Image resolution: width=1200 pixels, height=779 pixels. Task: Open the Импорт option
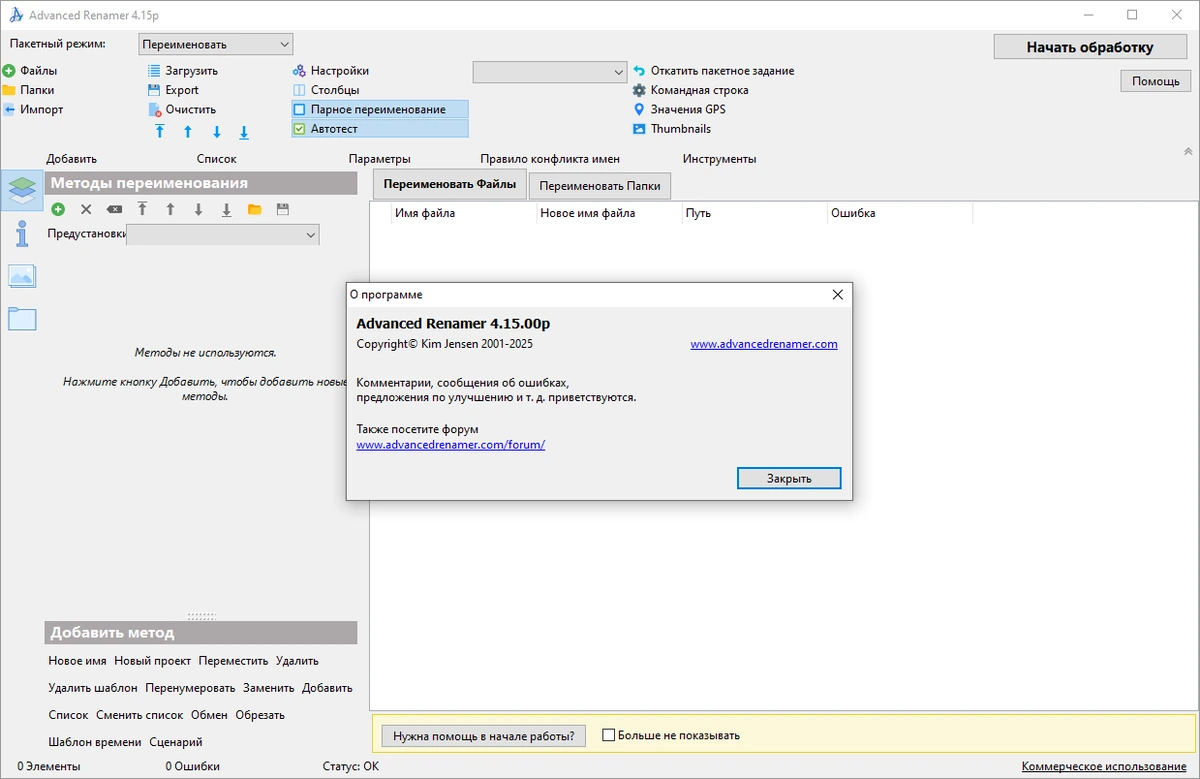point(33,109)
